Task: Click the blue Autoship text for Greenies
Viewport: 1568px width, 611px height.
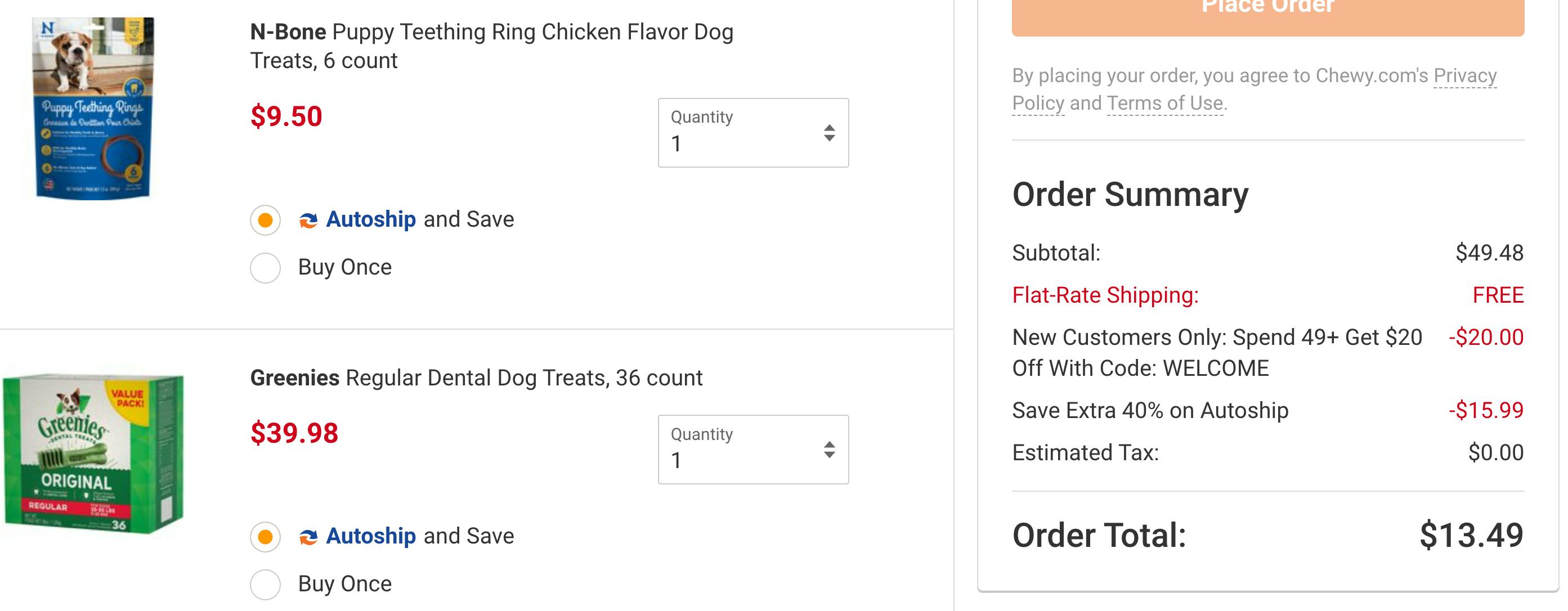Action: click(371, 536)
